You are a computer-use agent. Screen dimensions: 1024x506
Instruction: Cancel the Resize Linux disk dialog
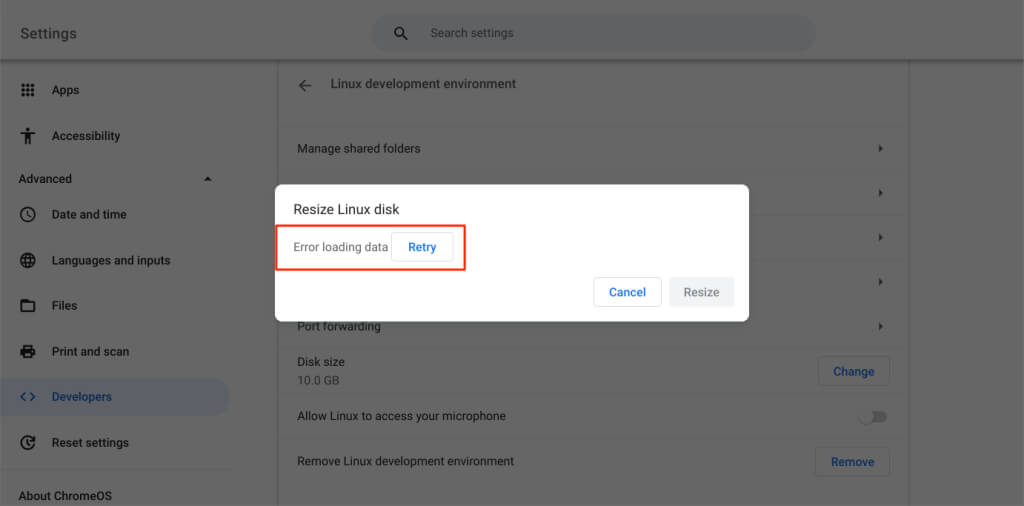[x=627, y=292]
